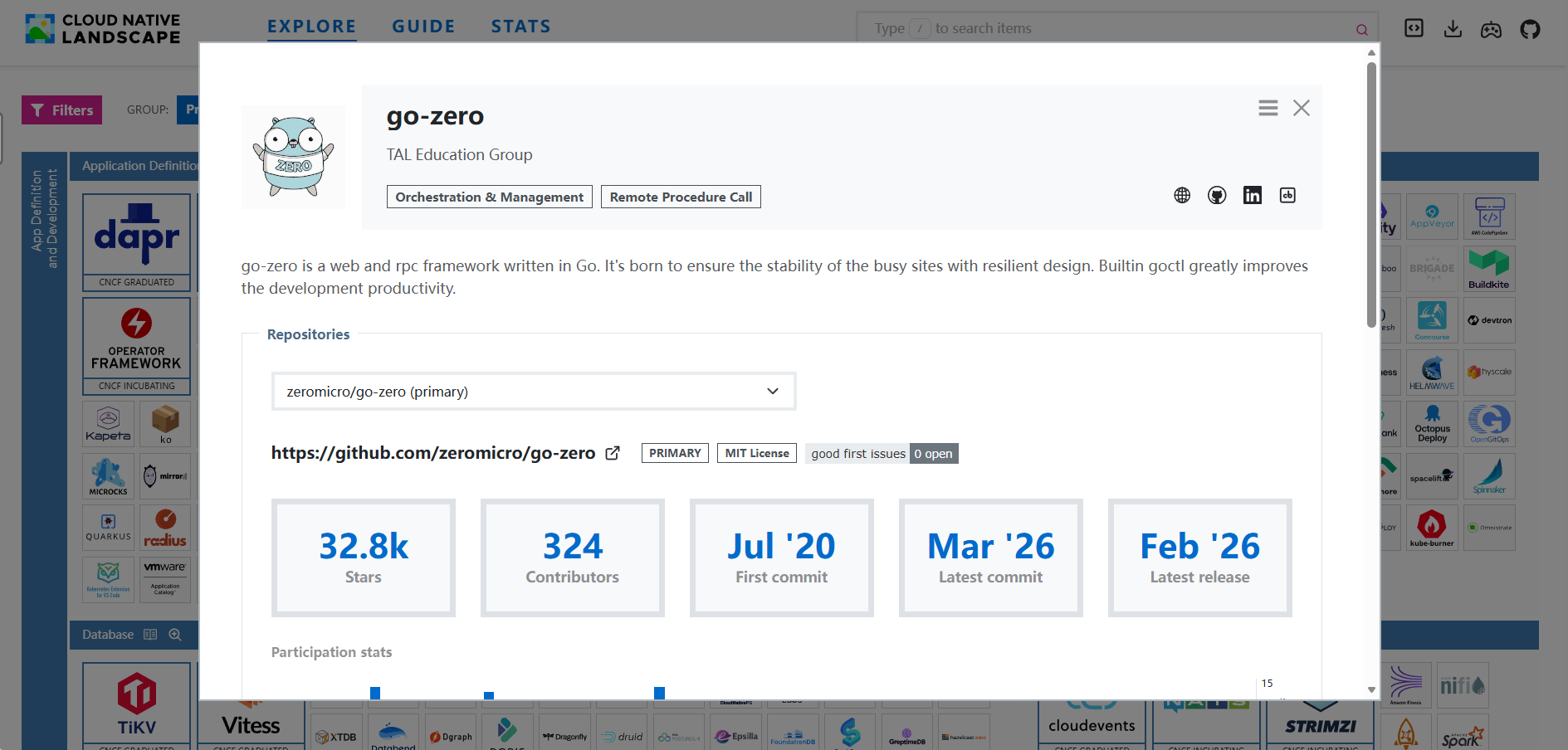The width and height of the screenshot is (1568, 750).
Task: Open the Vitess project card
Action: point(252,724)
